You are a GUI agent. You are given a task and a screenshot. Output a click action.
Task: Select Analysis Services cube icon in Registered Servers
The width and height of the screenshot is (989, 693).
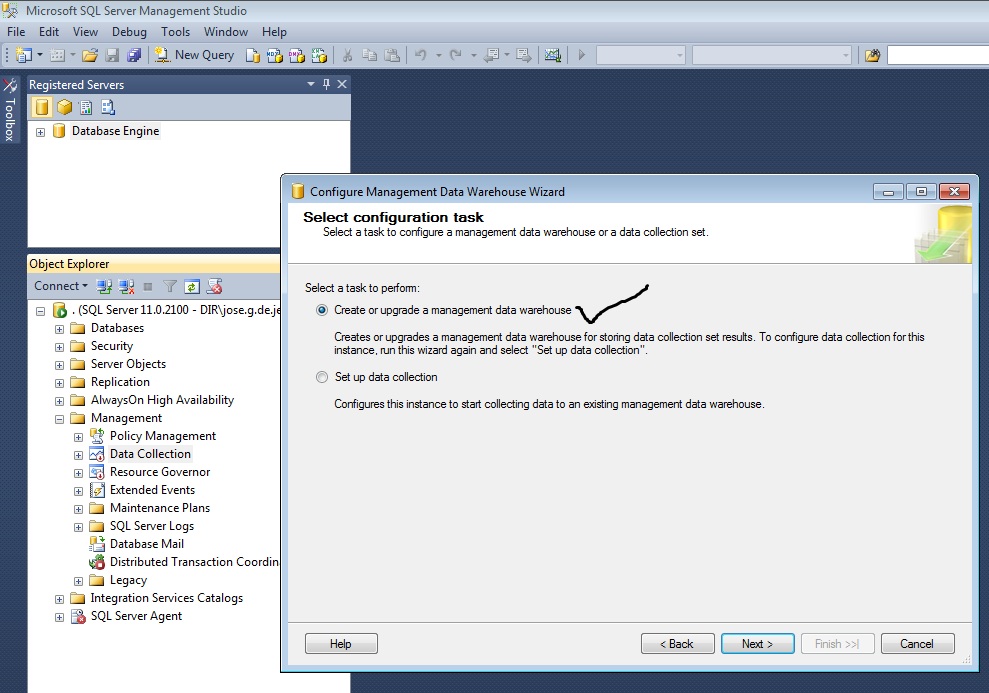64,107
